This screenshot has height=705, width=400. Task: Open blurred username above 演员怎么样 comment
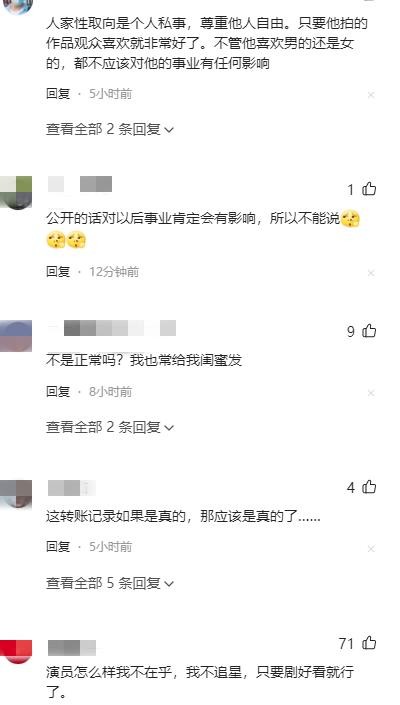71,648
